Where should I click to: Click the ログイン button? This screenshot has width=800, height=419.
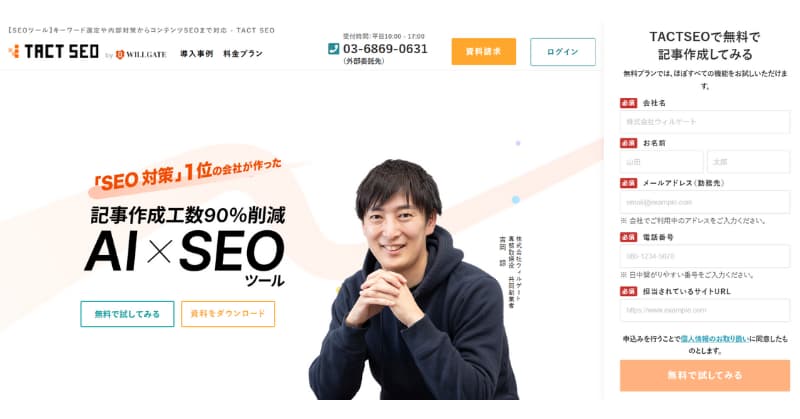(x=563, y=52)
